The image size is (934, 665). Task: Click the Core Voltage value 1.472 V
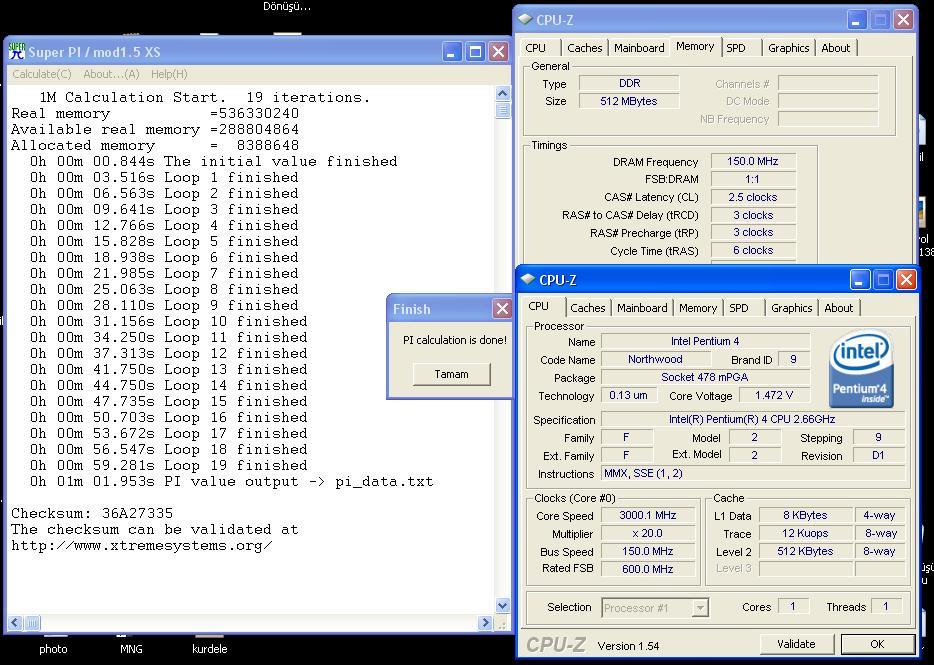pos(774,395)
